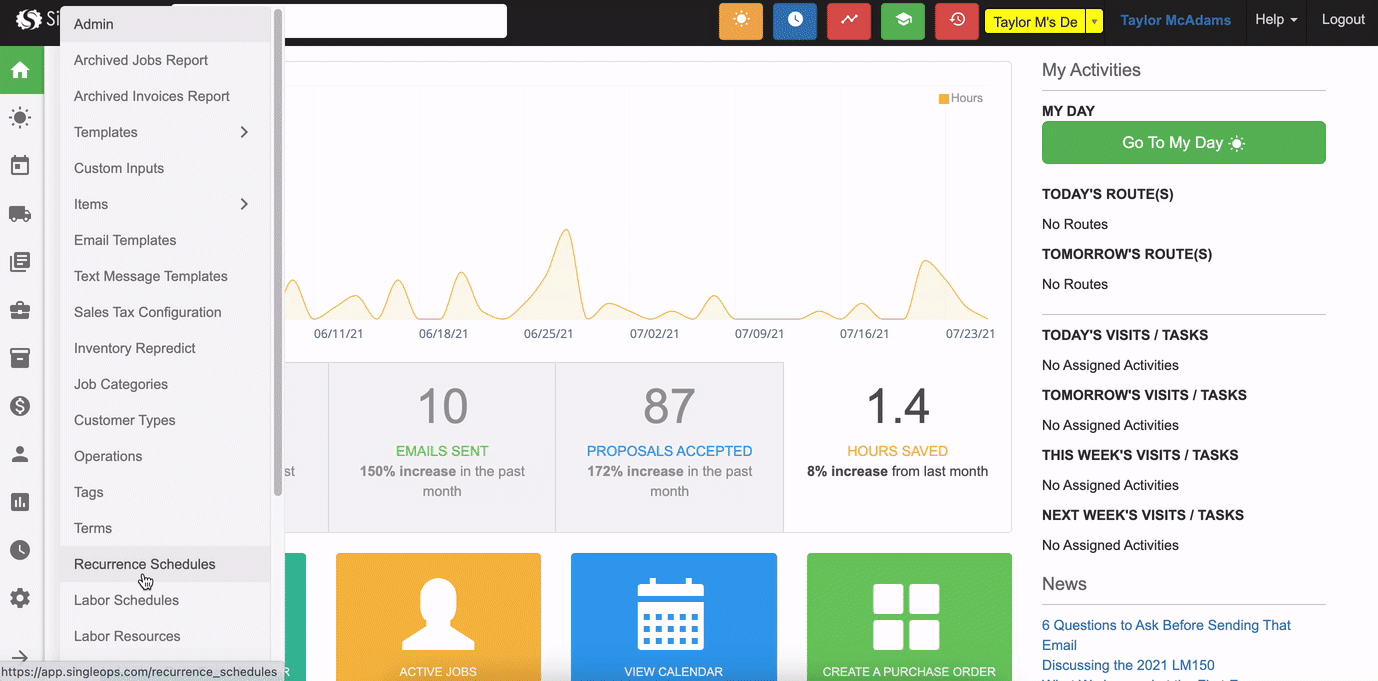Select Recurrence Schedules from the admin menu
Screen dimensions: 1378x681
pyautogui.click(x=145, y=564)
